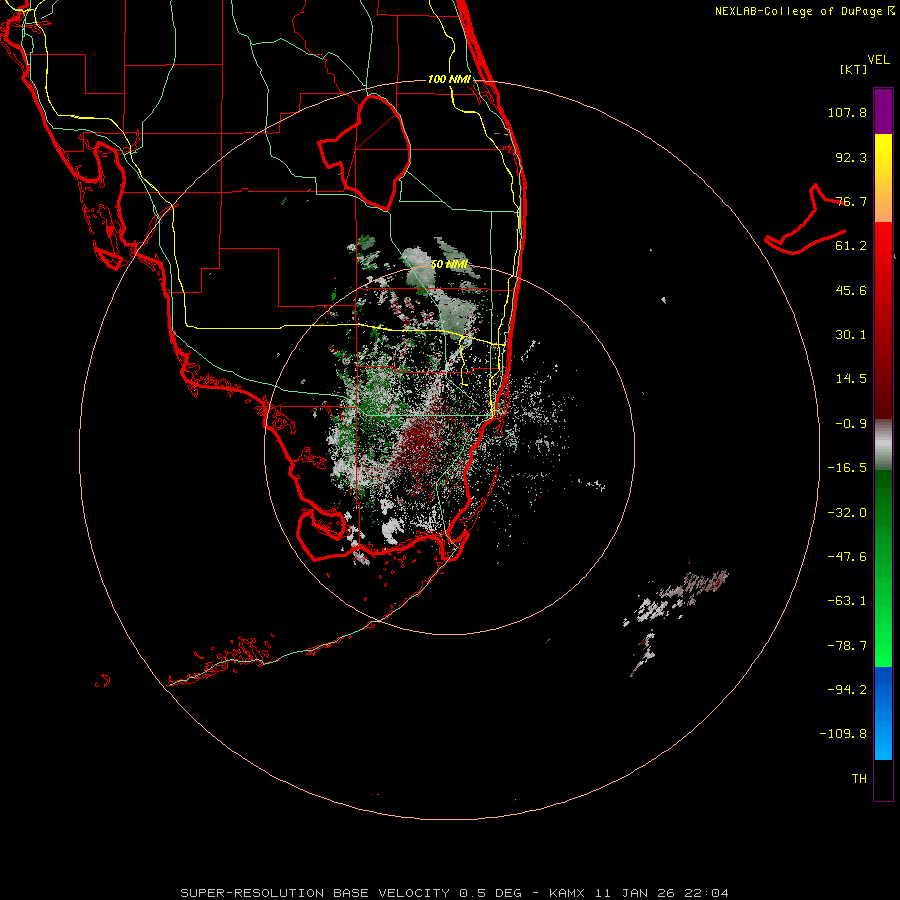Click the Lake Okeechobee outline on the map
Viewport: 900px width, 900px height.
click(365, 151)
